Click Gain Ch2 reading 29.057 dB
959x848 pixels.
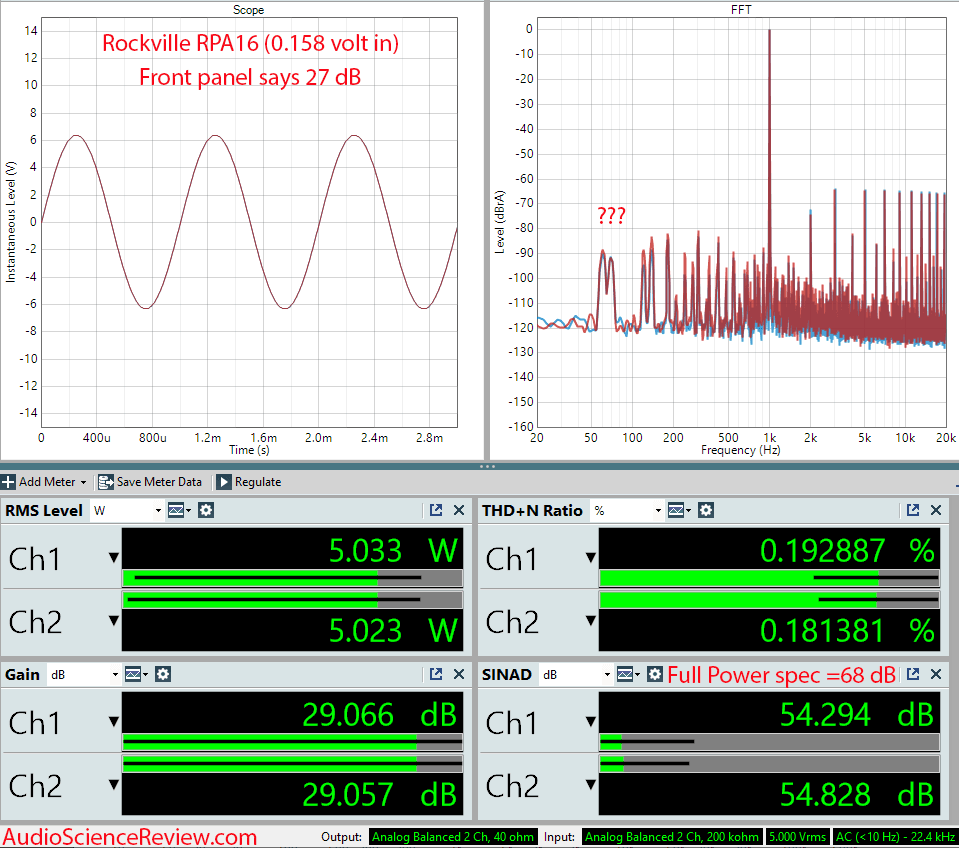(380, 794)
